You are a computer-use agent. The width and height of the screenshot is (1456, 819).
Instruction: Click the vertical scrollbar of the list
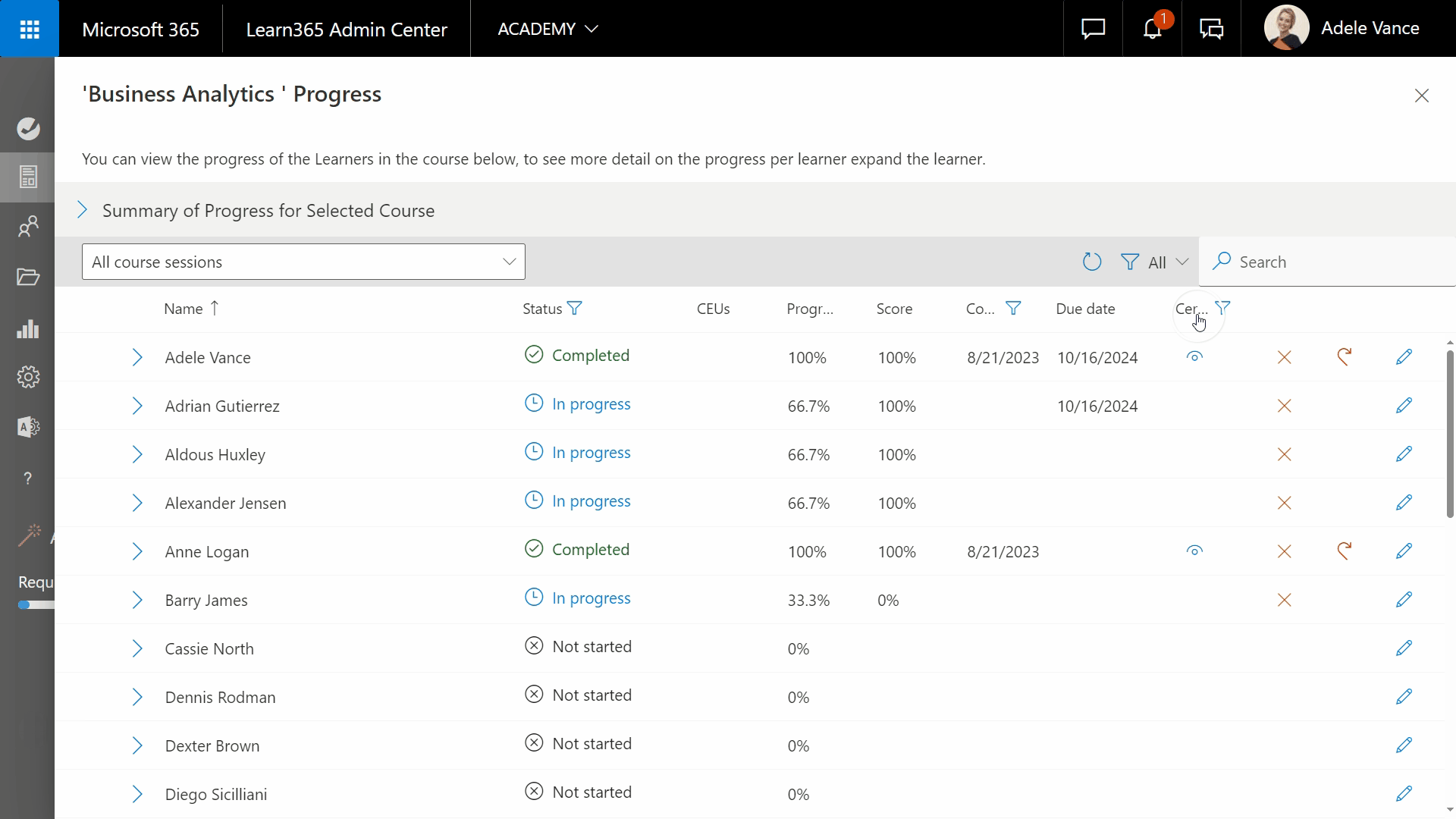click(x=1450, y=435)
